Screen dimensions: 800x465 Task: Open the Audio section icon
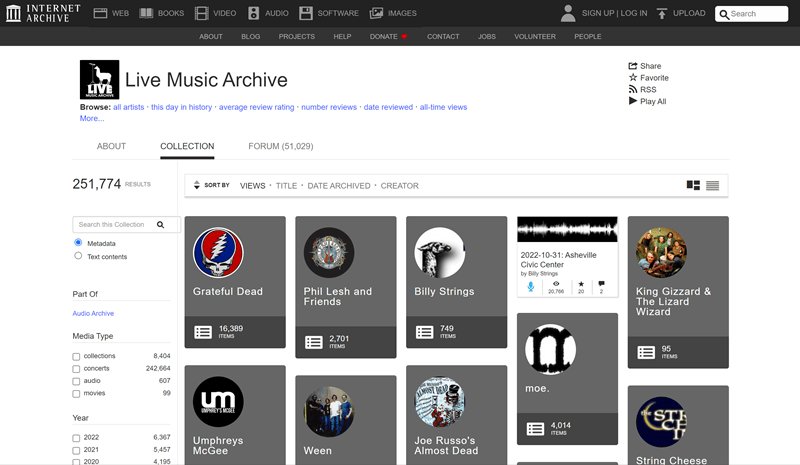[x=254, y=13]
